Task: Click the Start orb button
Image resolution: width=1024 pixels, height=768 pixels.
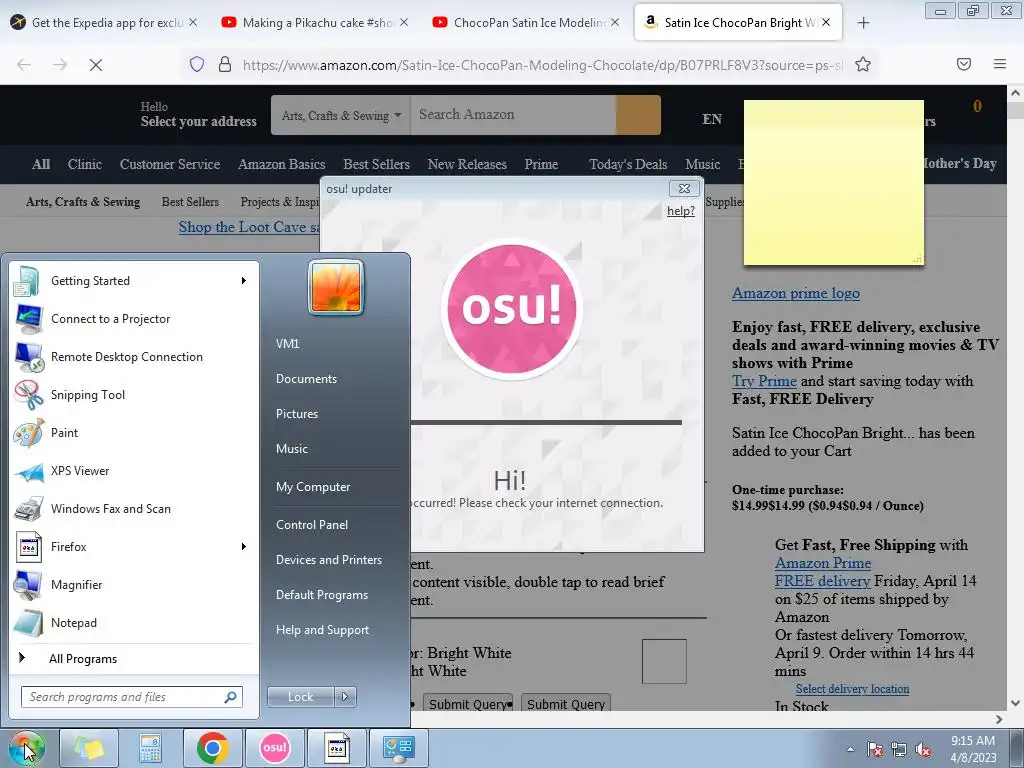Action: 26,748
